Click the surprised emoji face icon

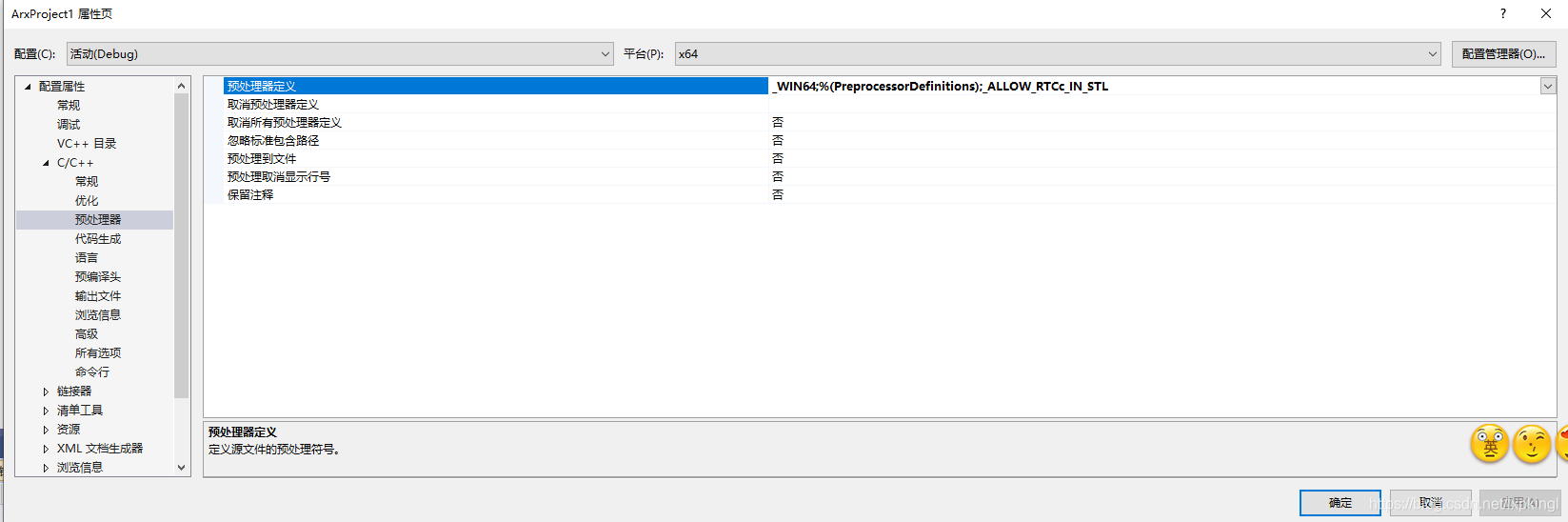coord(1489,444)
